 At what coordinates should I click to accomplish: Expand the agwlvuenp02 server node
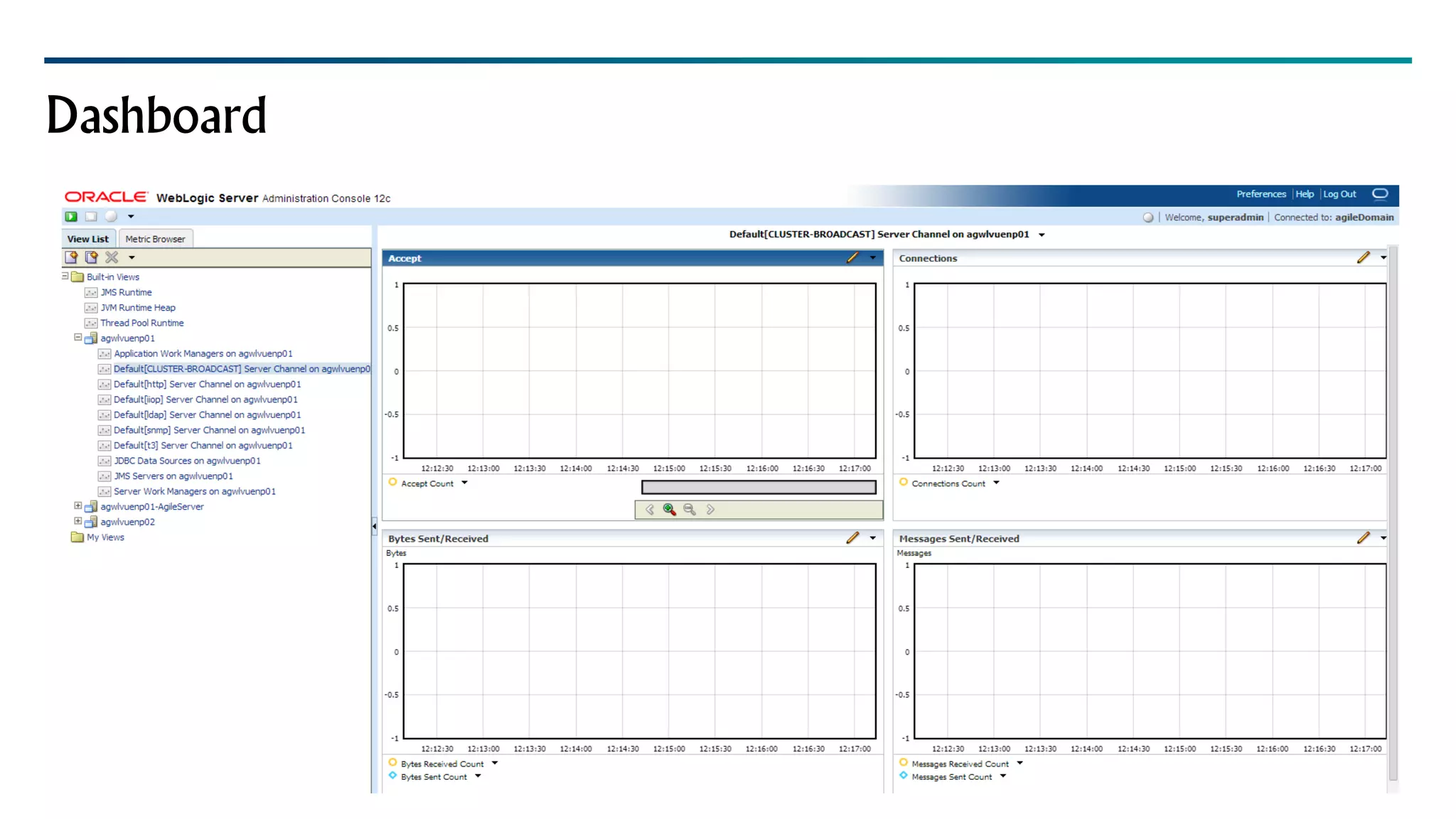coord(78,521)
